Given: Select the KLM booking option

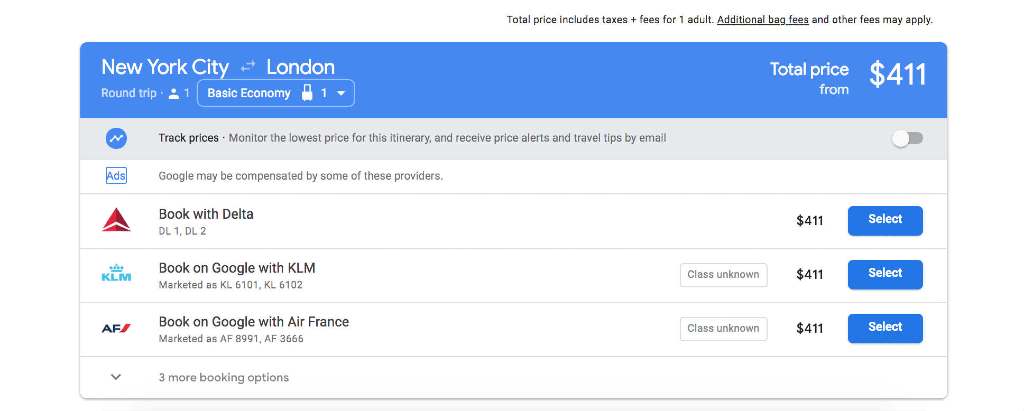Looking at the screenshot, I should tap(884, 274).
